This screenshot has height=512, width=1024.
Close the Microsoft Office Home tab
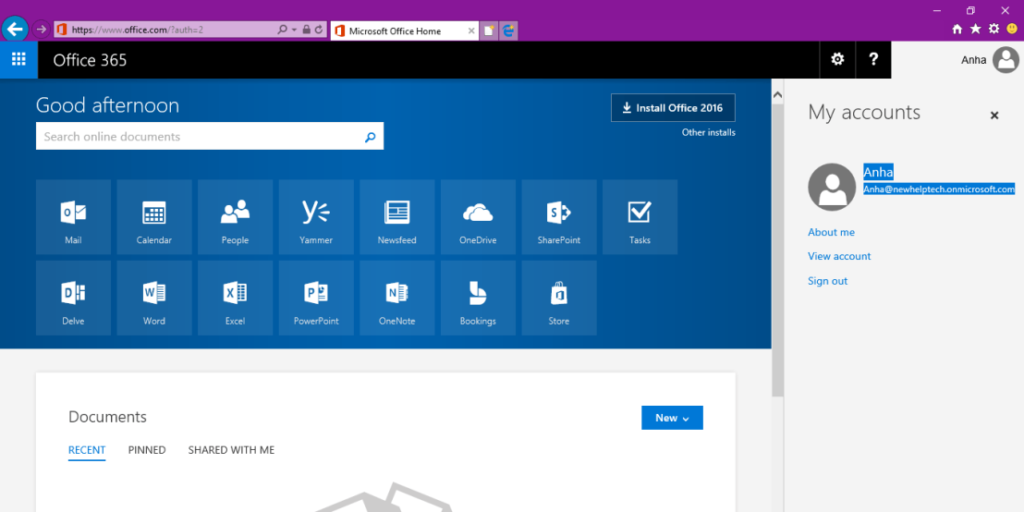click(472, 31)
